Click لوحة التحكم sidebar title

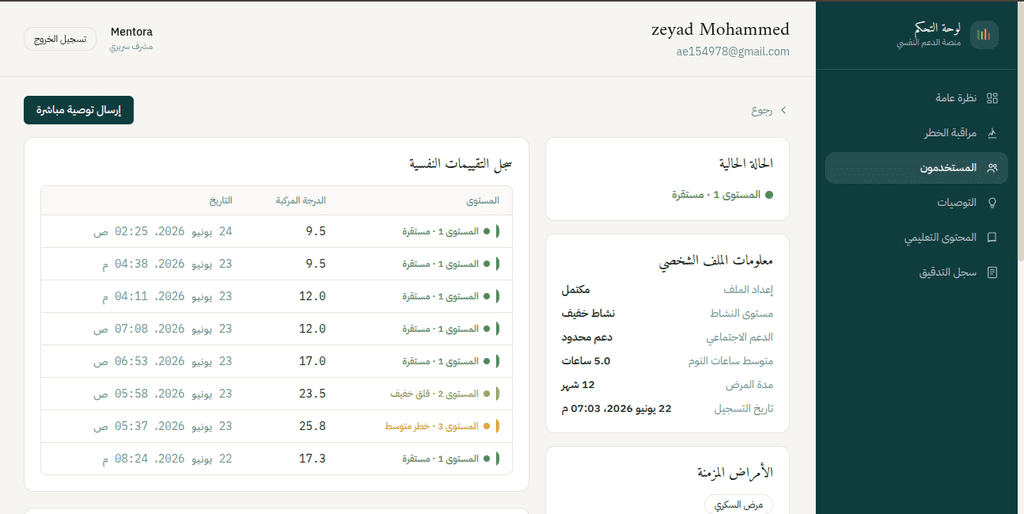click(937, 27)
